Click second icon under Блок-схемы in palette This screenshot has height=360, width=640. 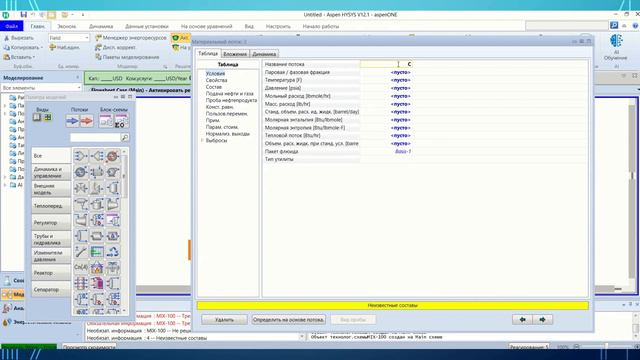point(121,121)
